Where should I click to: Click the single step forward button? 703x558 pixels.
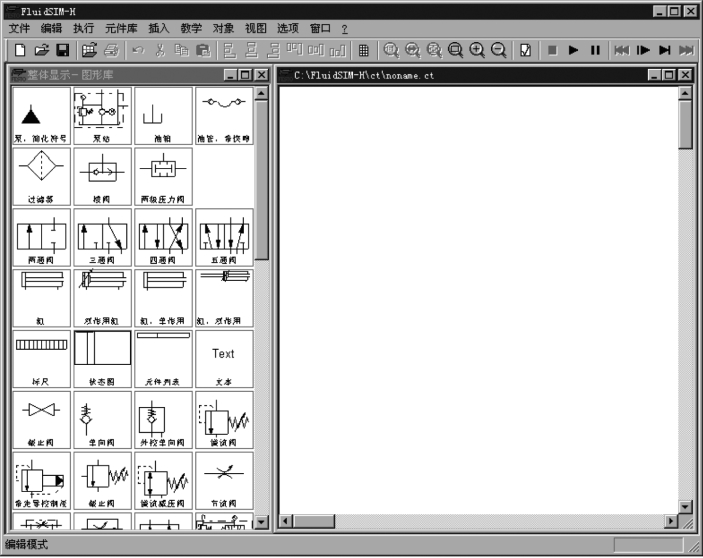[x=643, y=50]
